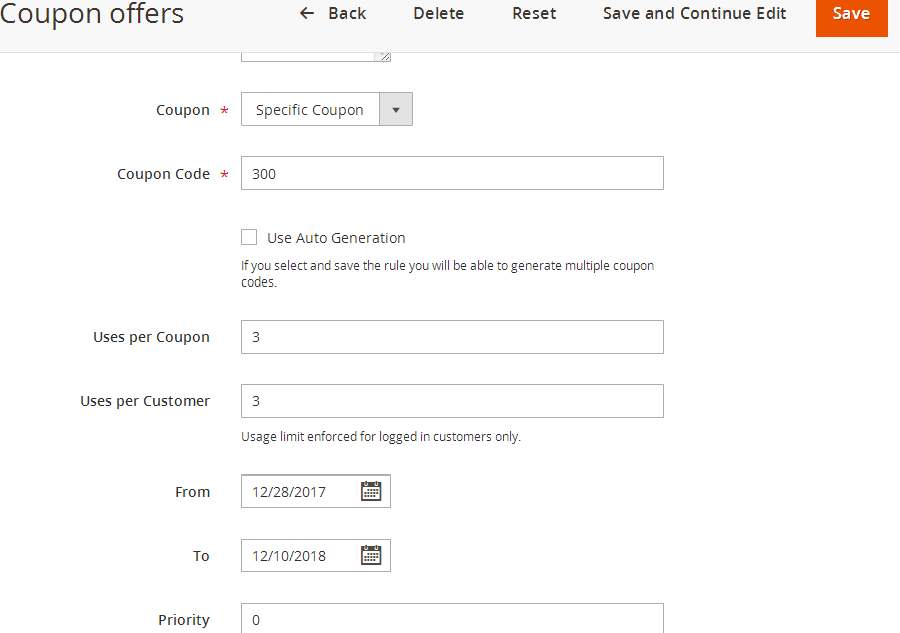Focus the Priority input field
Viewport: 900px width, 633px height.
(x=450, y=619)
